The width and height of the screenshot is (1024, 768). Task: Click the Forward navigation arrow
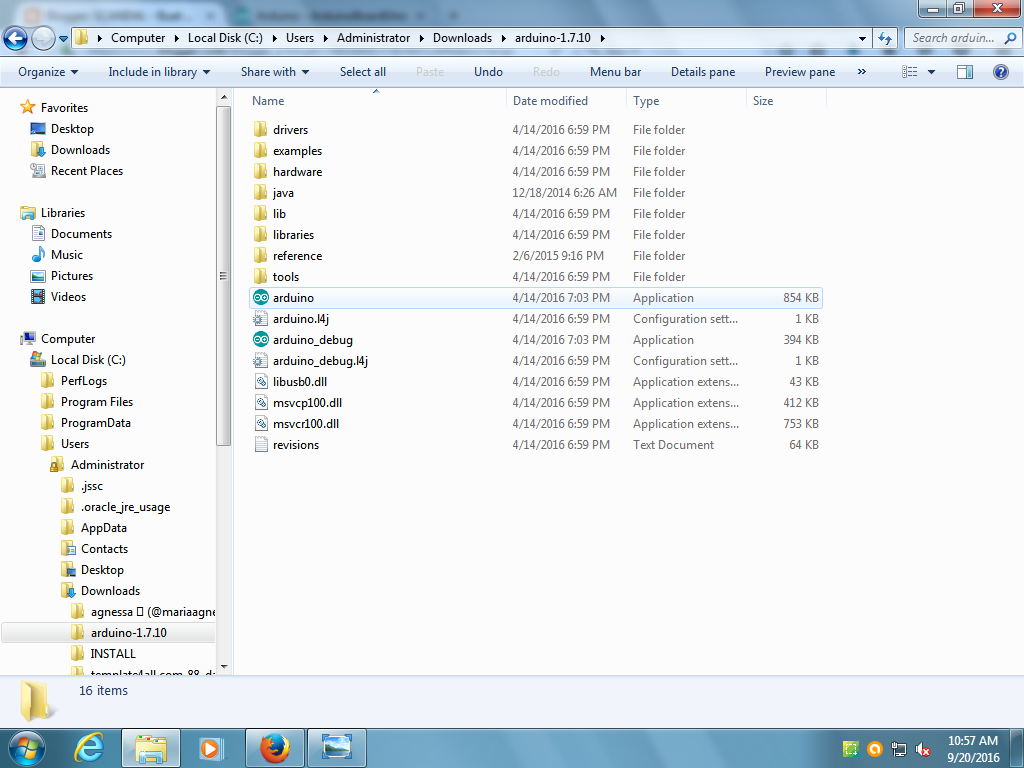pos(43,39)
